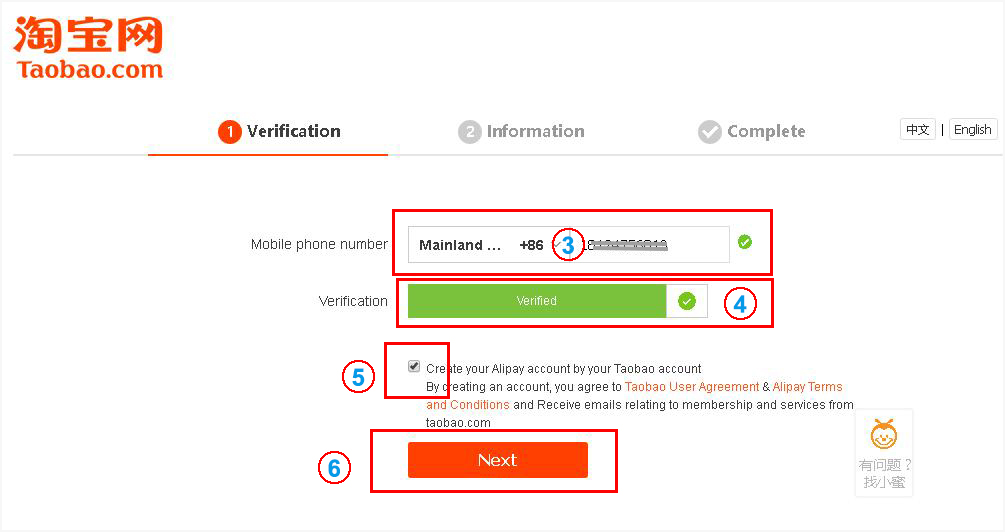
Task: Select the Complete step tab
Action: click(x=752, y=132)
